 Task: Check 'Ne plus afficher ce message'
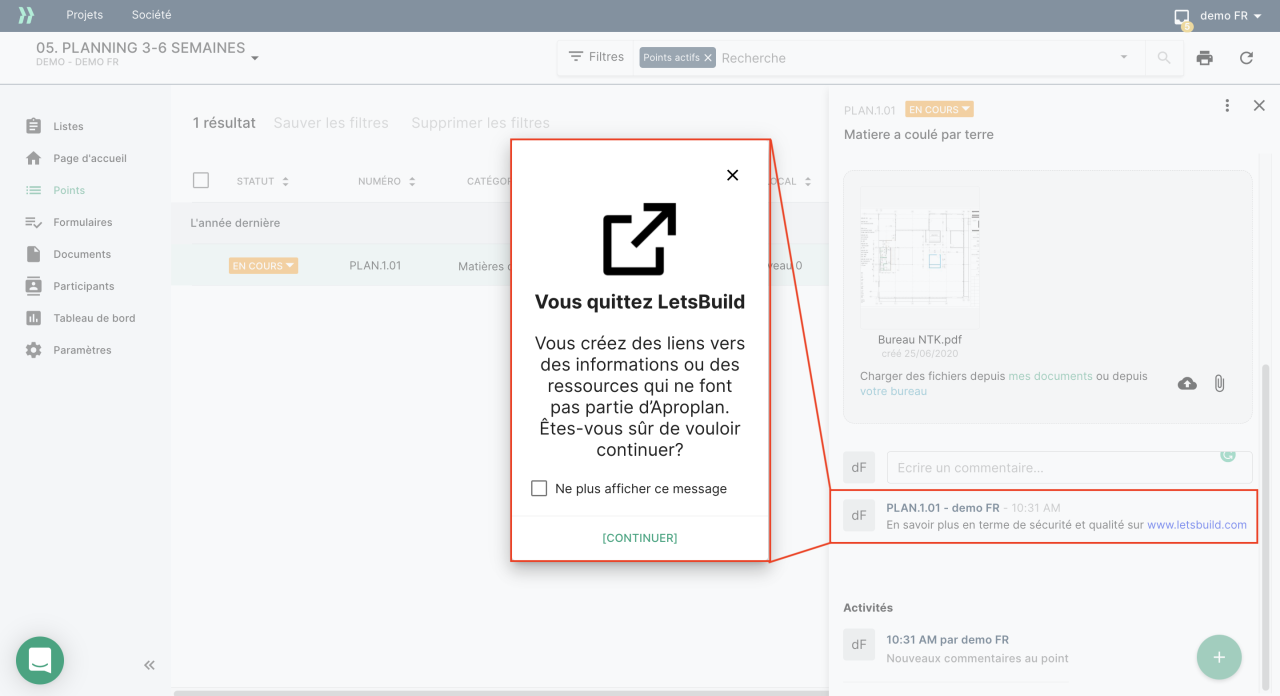(x=539, y=489)
